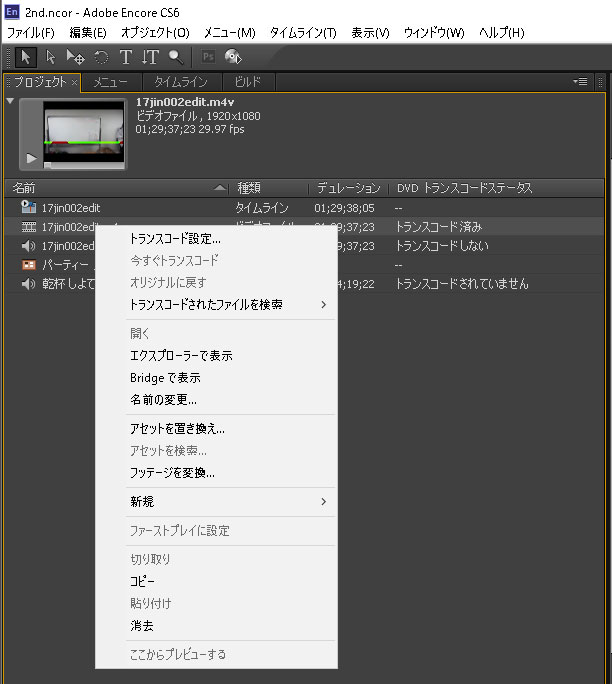Open the ファイル(F) menu

pyautogui.click(x=31, y=33)
